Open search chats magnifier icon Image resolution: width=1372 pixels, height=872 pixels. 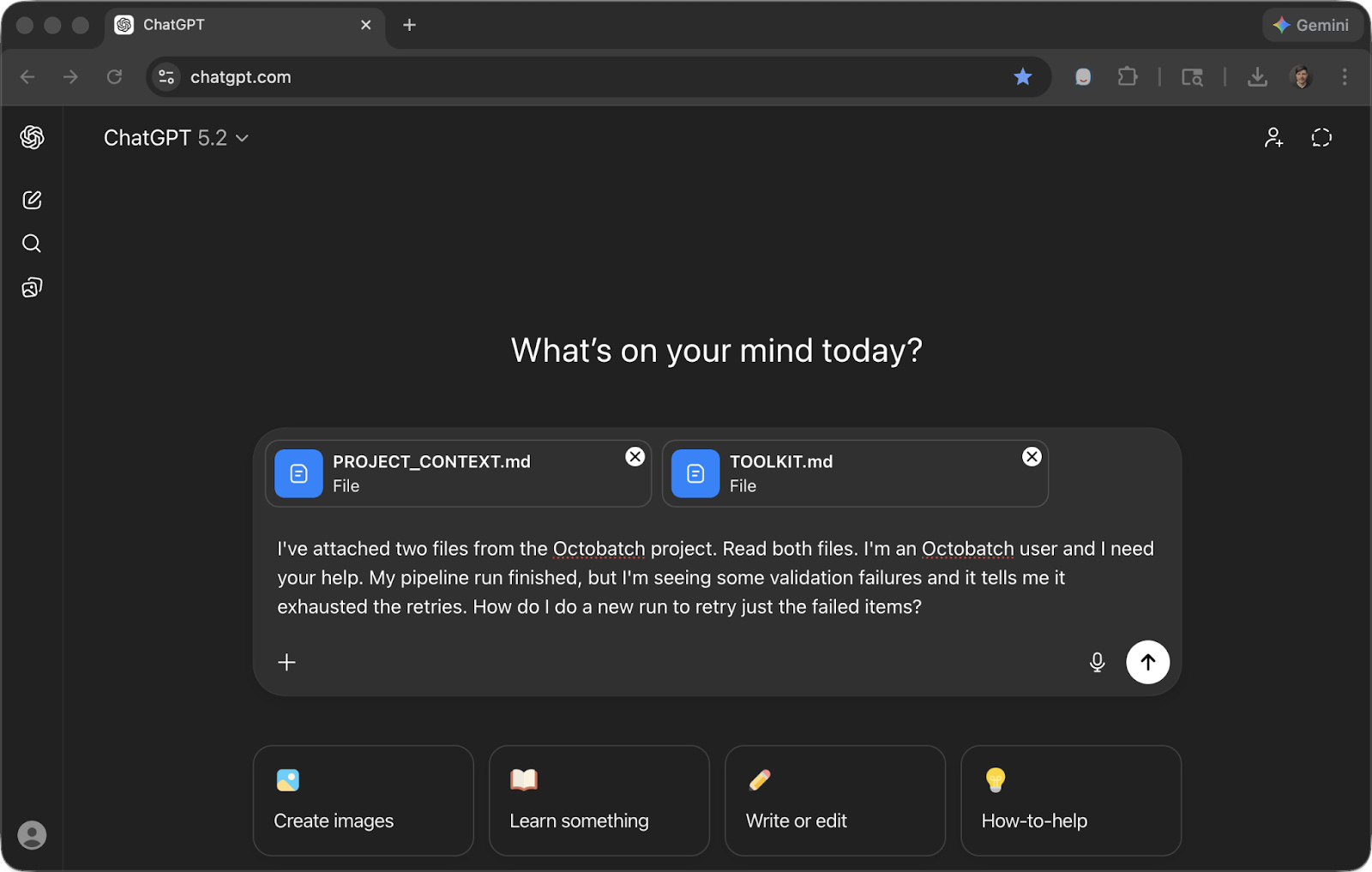(32, 244)
